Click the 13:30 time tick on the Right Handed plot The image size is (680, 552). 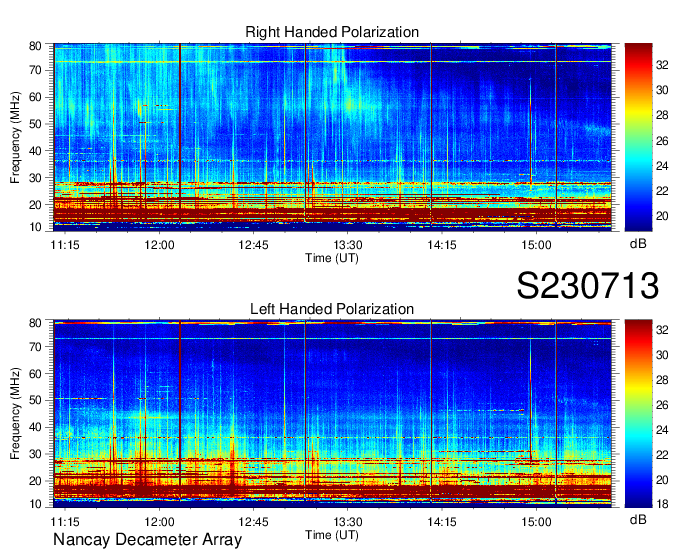[347, 245]
